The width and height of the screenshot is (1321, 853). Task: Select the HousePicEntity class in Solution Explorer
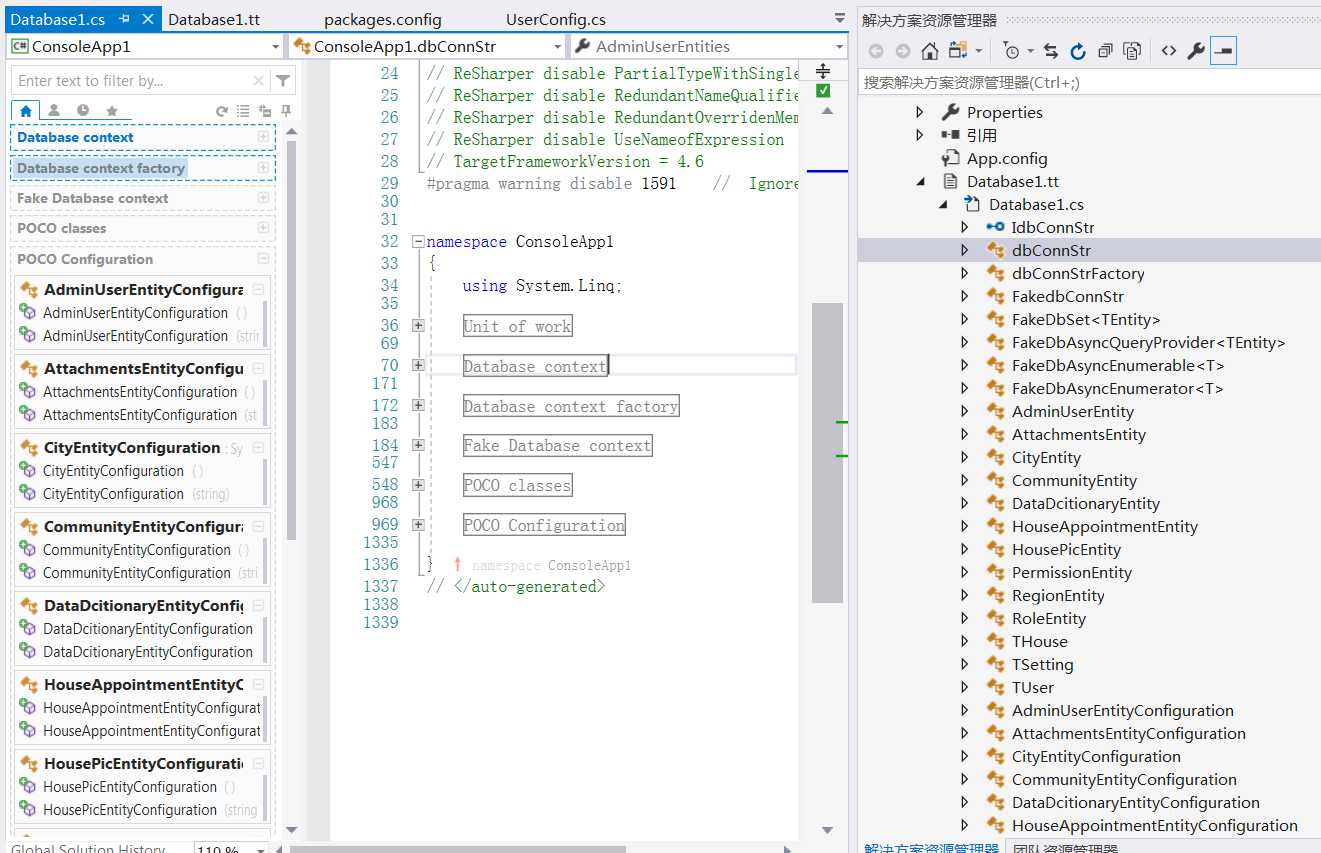[x=1066, y=549]
